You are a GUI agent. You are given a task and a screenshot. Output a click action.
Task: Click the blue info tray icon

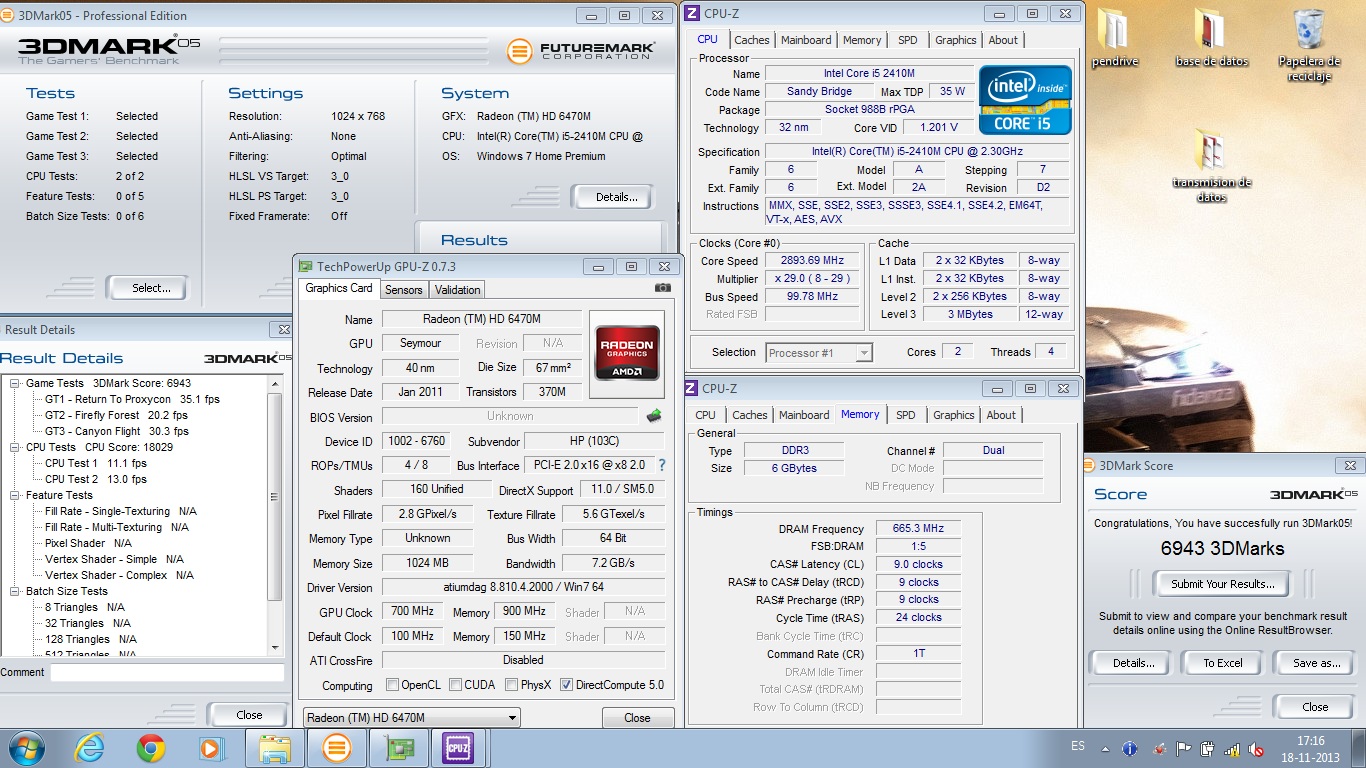pyautogui.click(x=1130, y=748)
